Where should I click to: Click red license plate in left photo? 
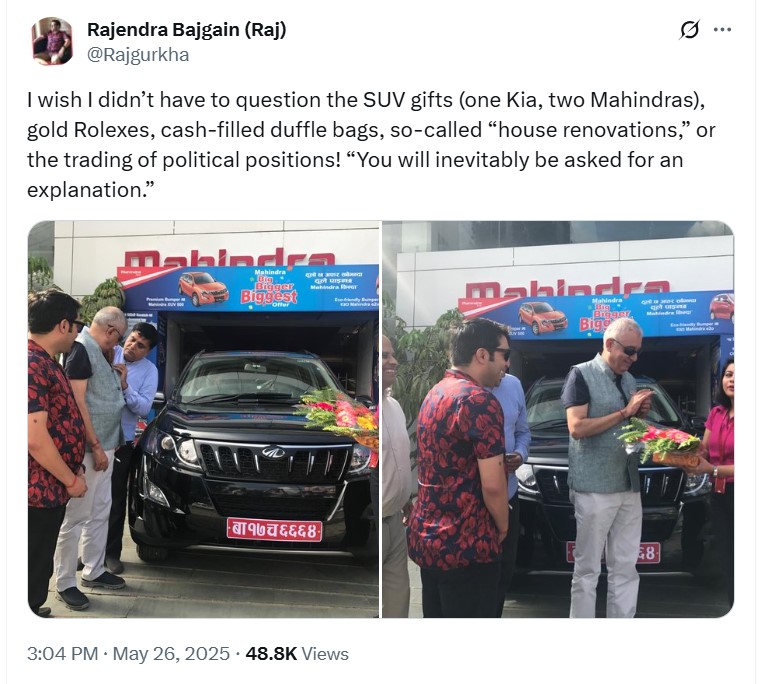[275, 529]
